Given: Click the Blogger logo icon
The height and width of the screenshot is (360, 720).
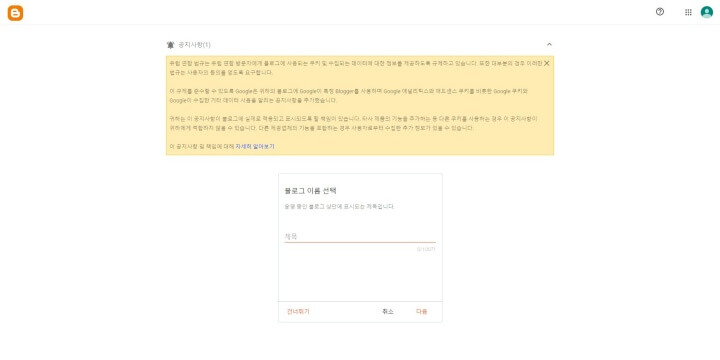Looking at the screenshot, I should tap(15, 13).
